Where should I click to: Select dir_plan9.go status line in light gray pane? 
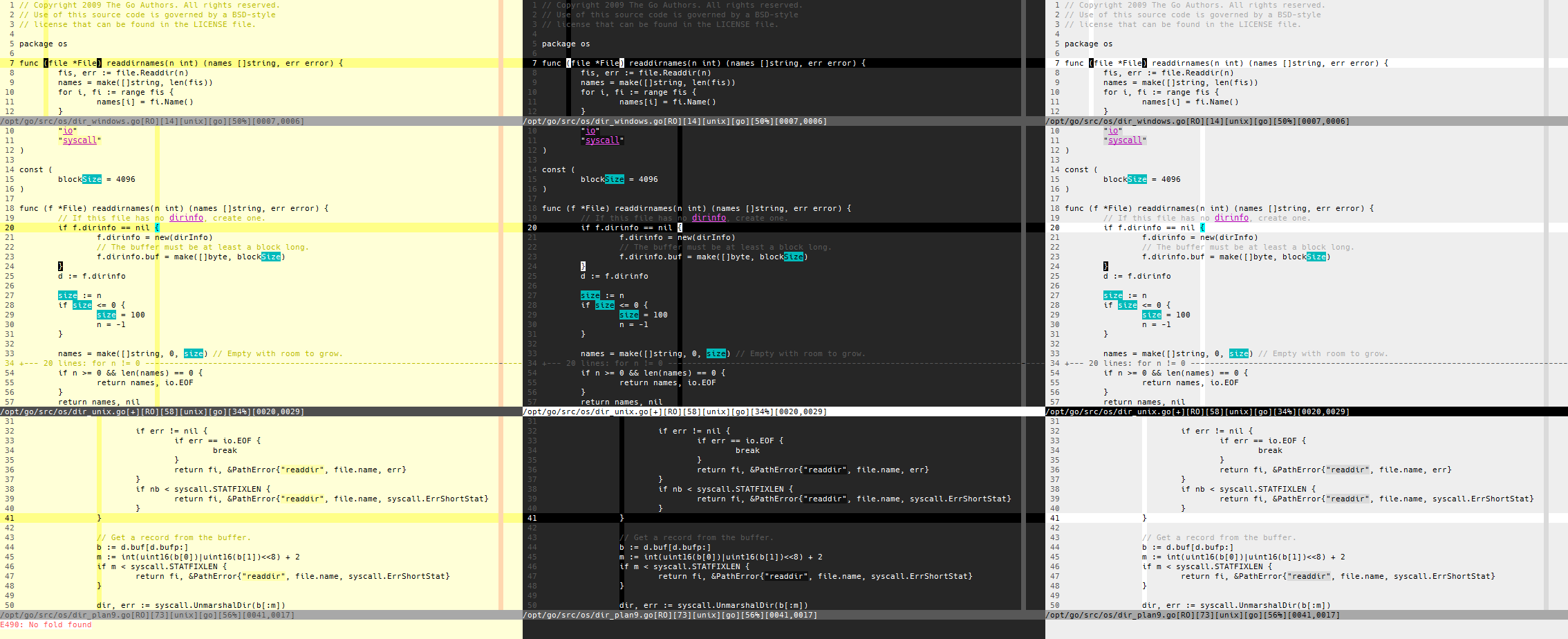(1307, 615)
